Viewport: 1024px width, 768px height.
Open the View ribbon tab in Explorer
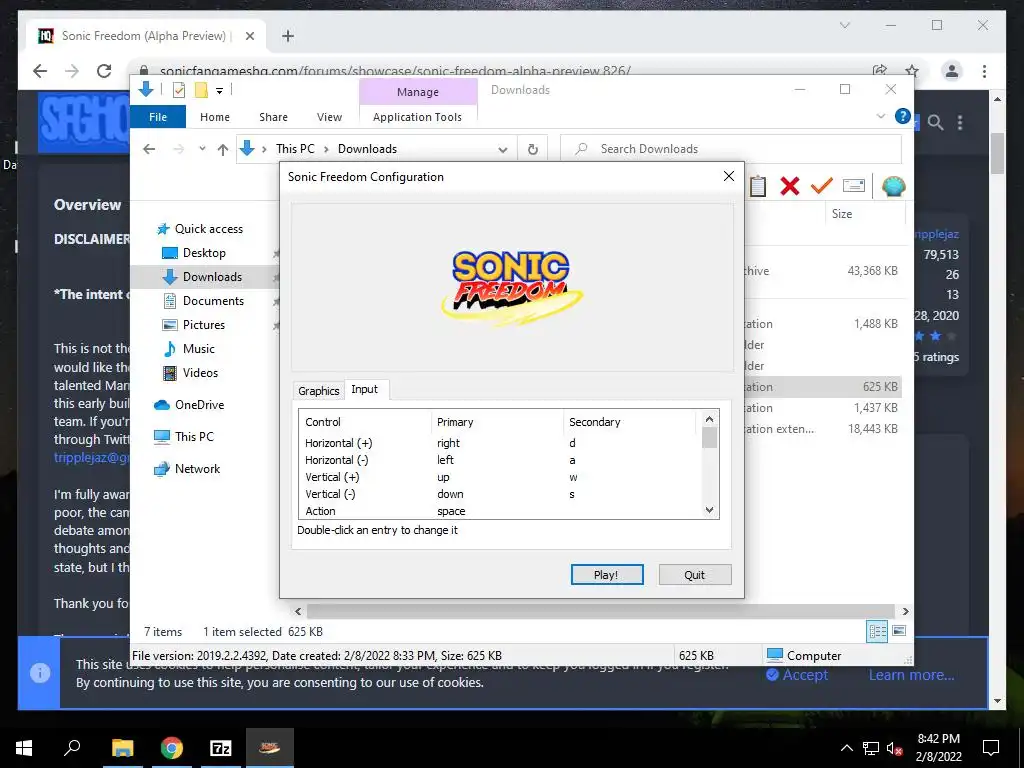(329, 117)
